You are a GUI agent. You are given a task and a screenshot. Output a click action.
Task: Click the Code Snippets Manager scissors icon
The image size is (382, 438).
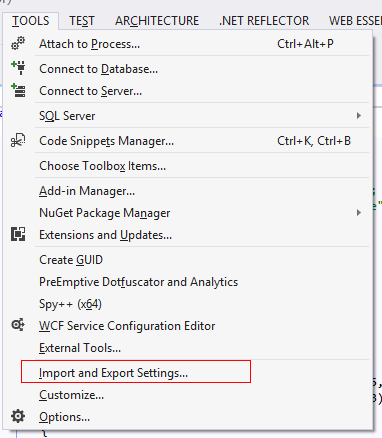[x=18, y=140]
